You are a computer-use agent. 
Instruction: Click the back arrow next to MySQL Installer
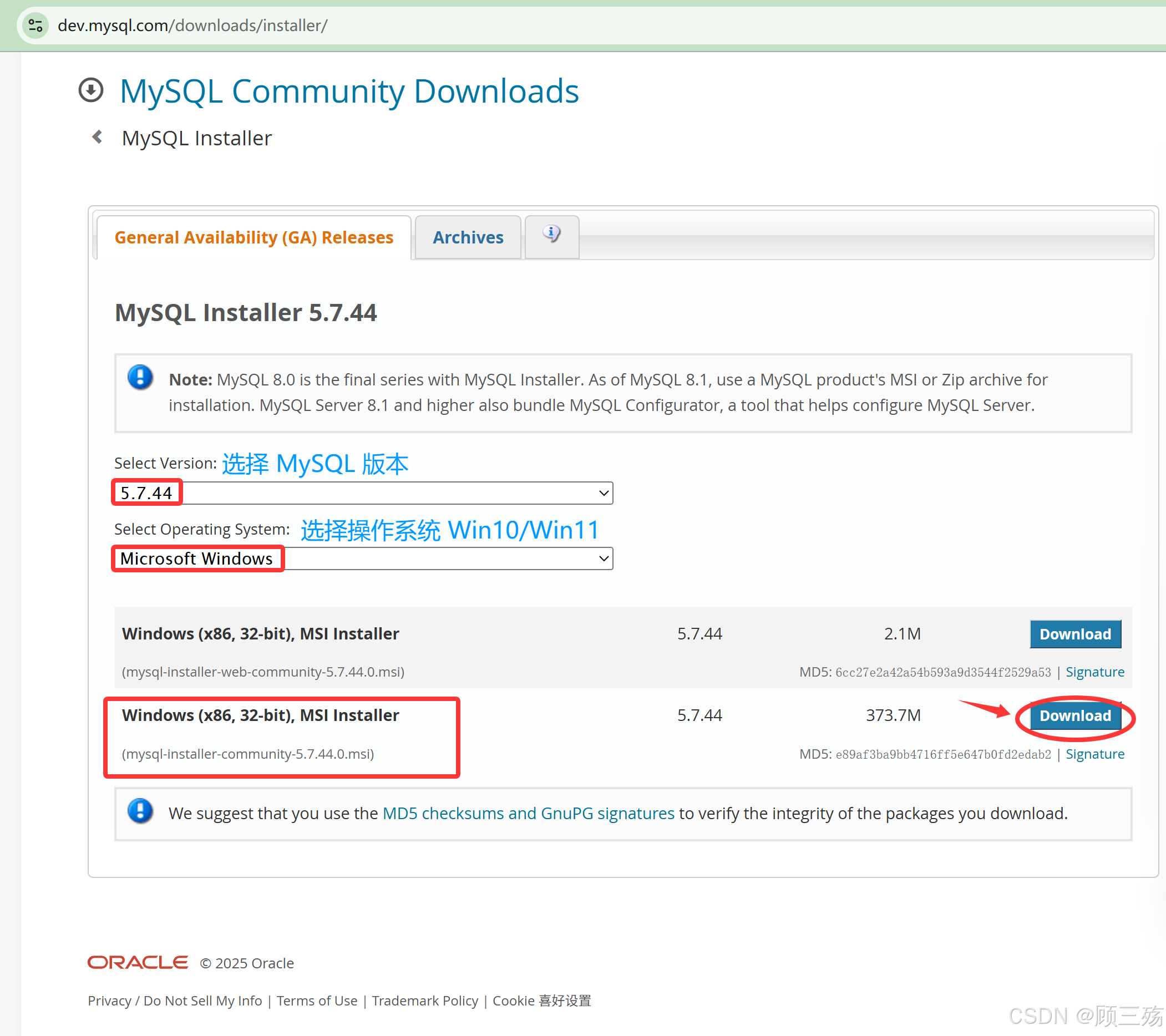[98, 137]
